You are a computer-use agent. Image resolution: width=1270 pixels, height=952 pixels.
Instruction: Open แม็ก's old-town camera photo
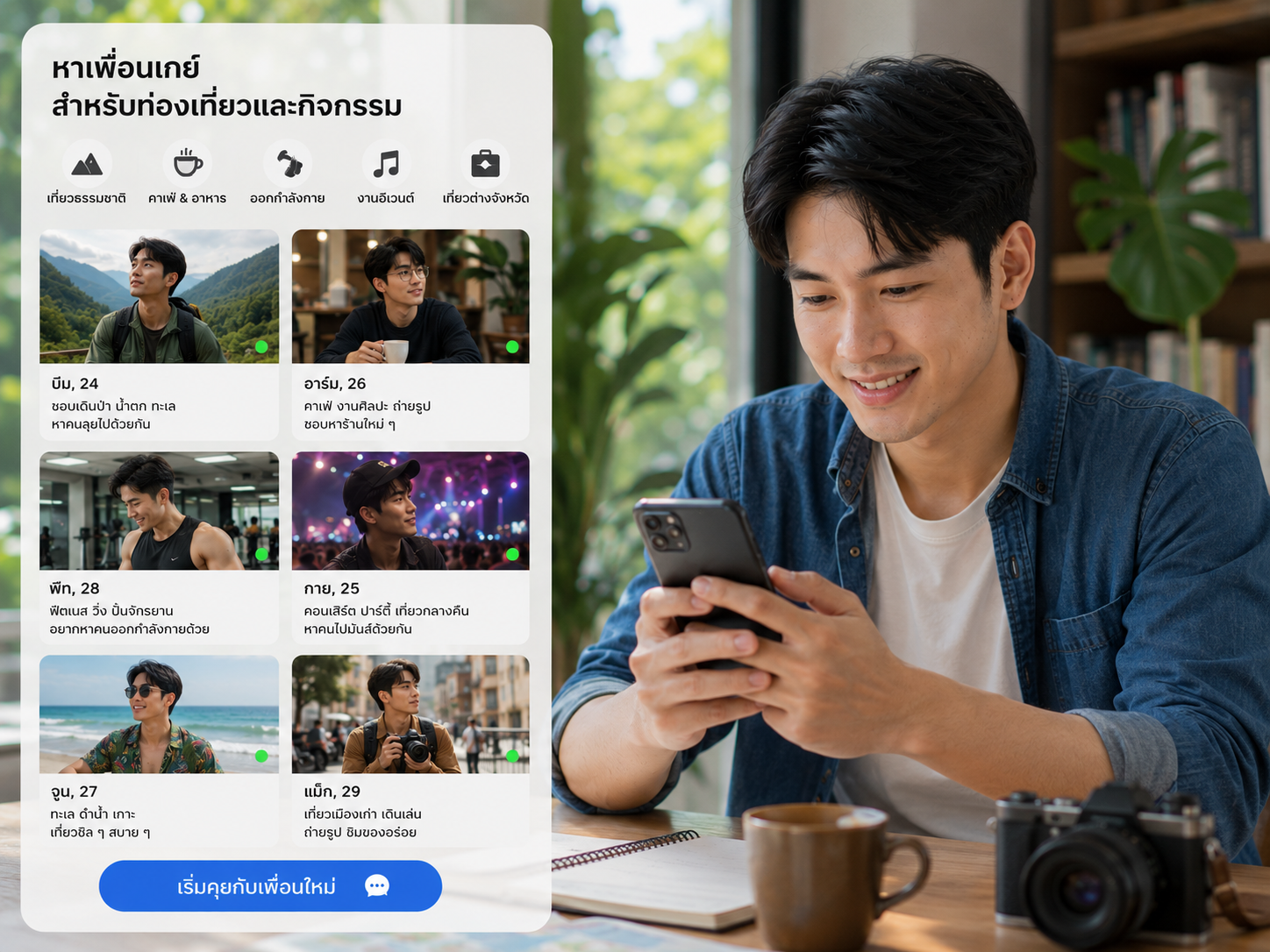pos(410,714)
